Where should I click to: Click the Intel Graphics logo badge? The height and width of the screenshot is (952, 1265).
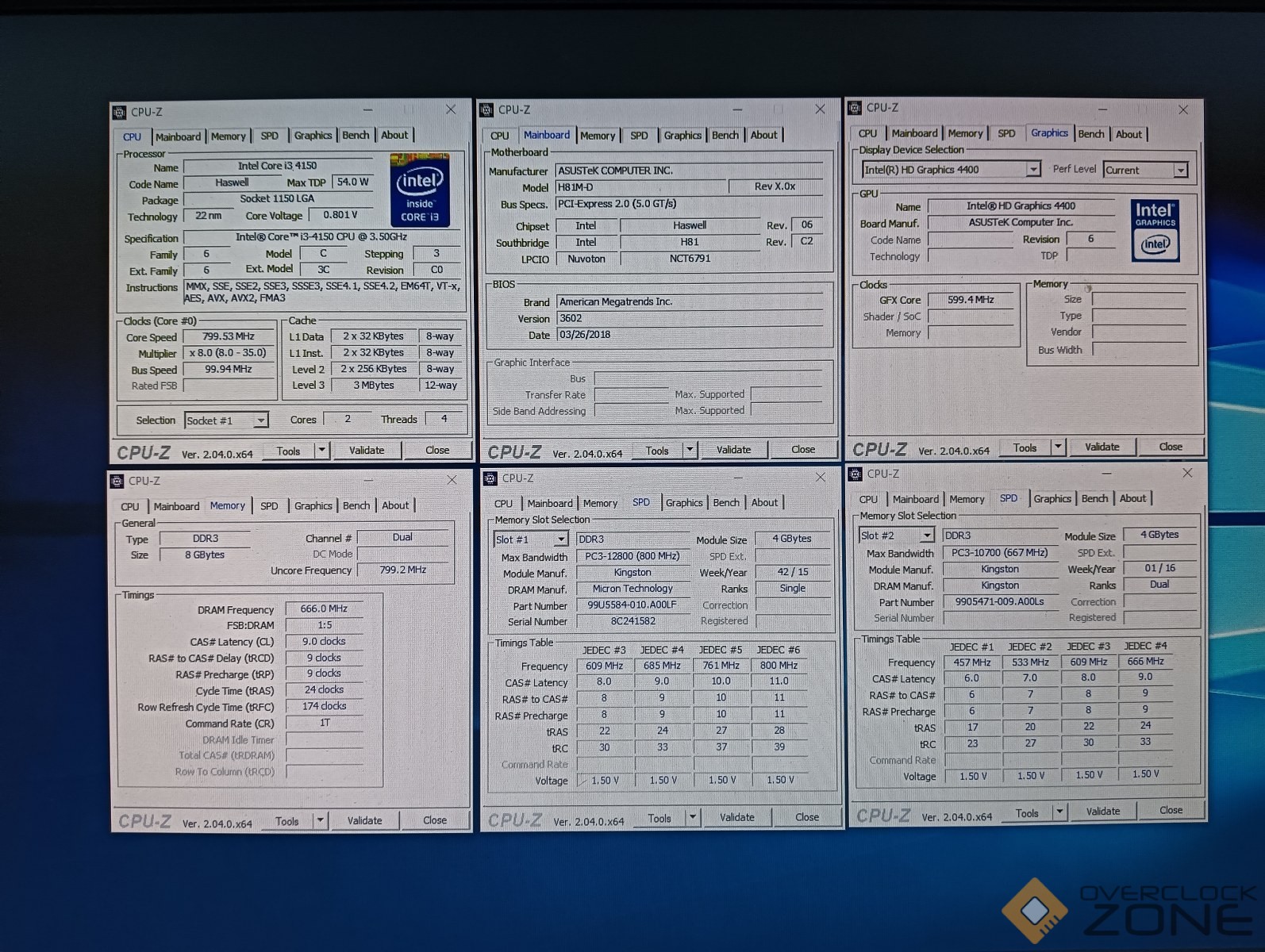[x=1155, y=231]
